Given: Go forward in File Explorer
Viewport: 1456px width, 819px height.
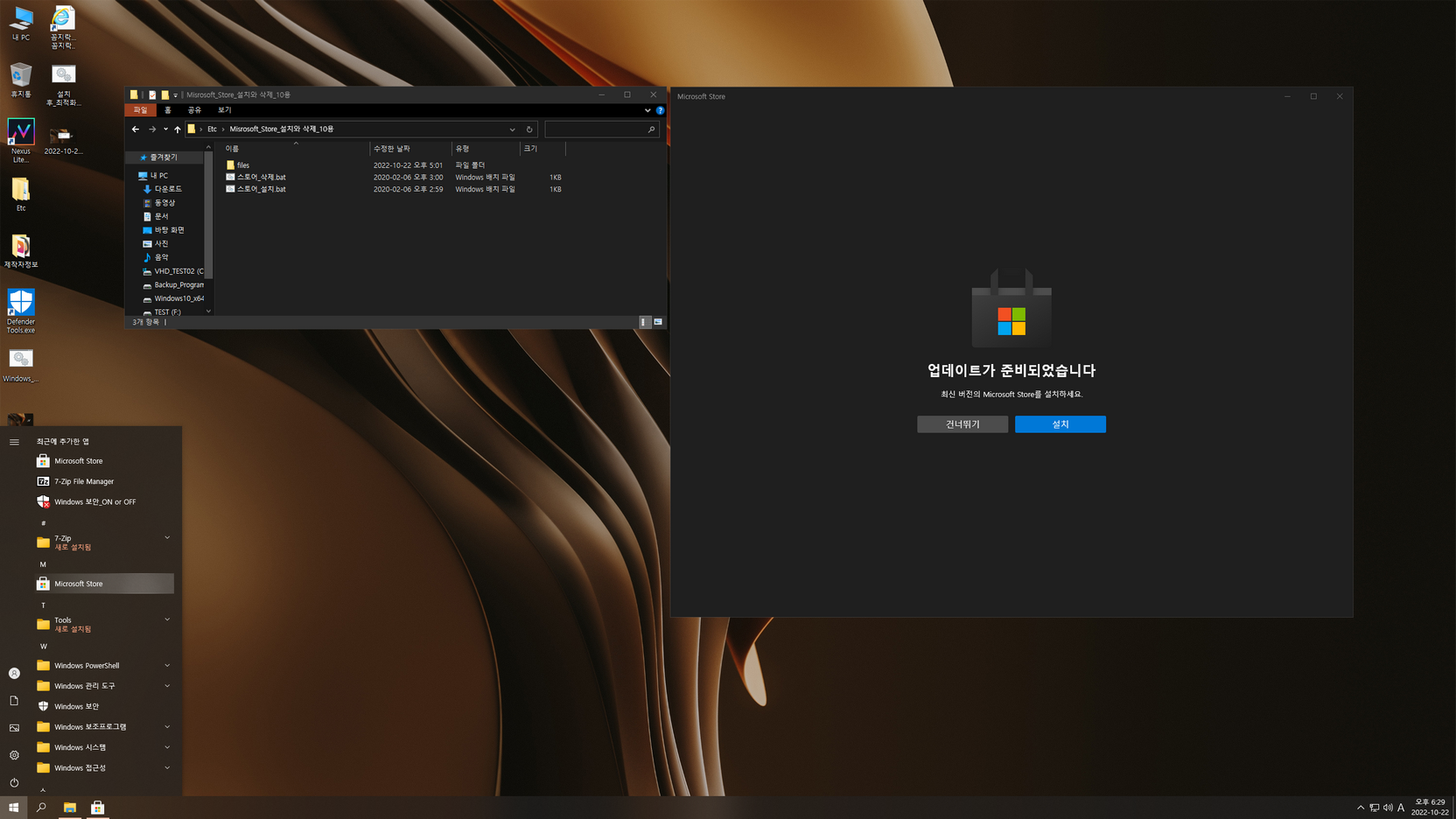Looking at the screenshot, I should coord(152,129).
